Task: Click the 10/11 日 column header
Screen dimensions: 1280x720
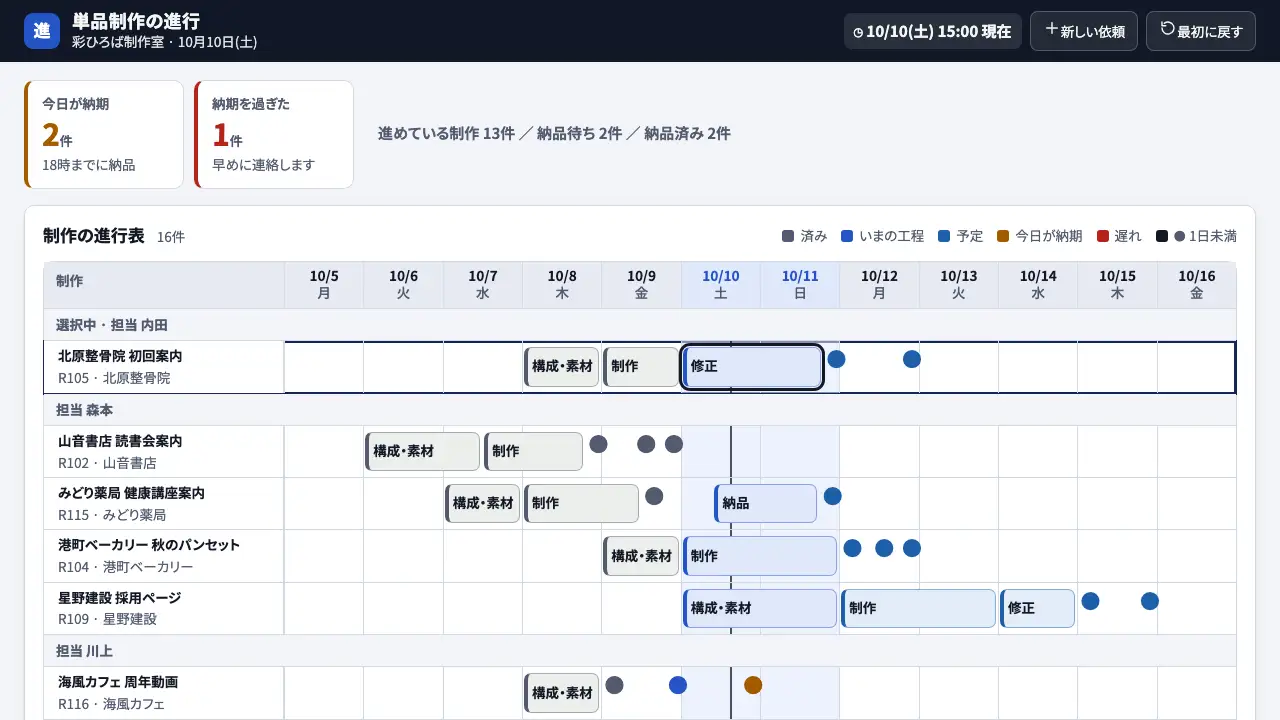Action: (800, 285)
